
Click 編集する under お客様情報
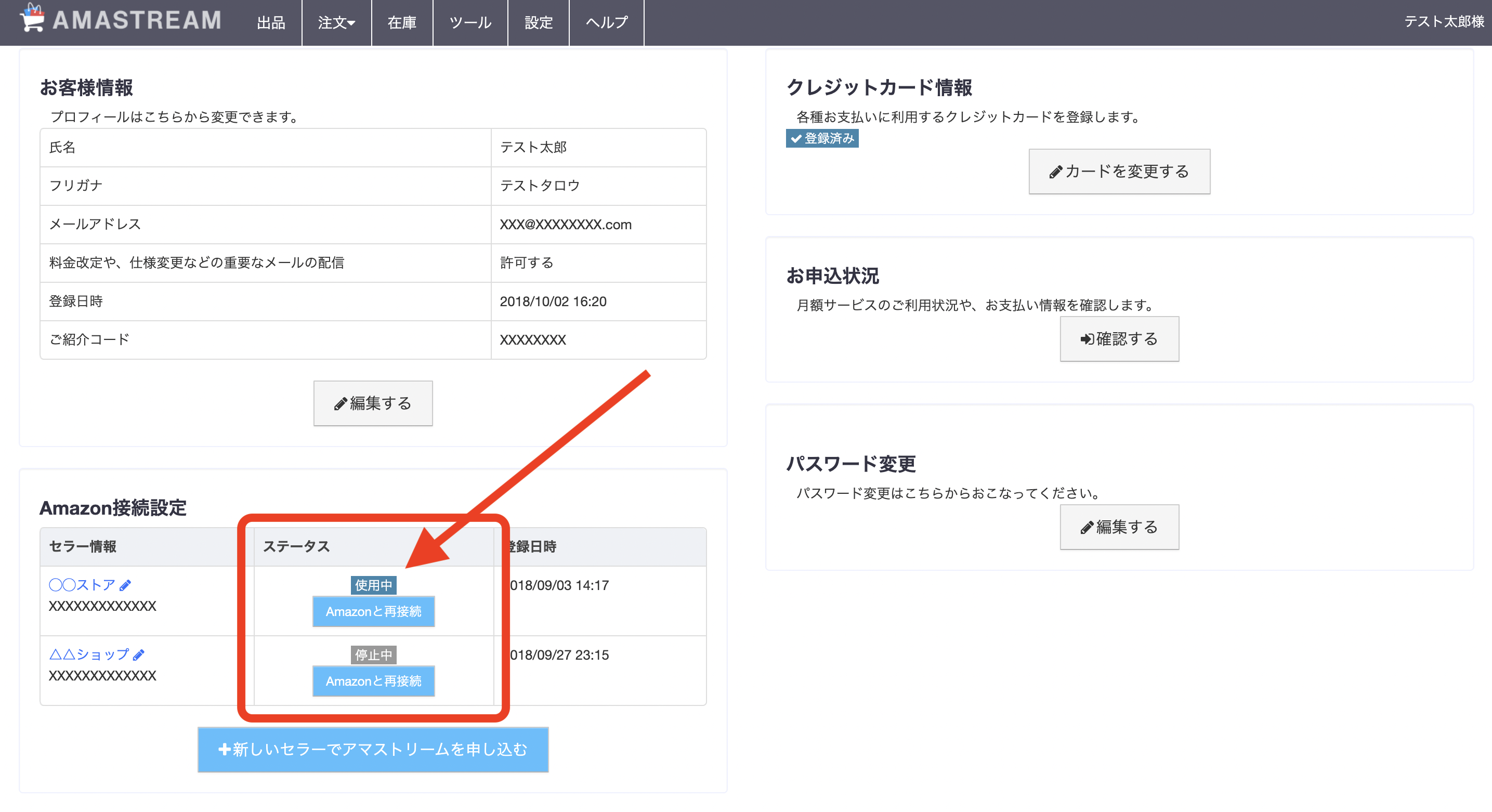click(373, 403)
